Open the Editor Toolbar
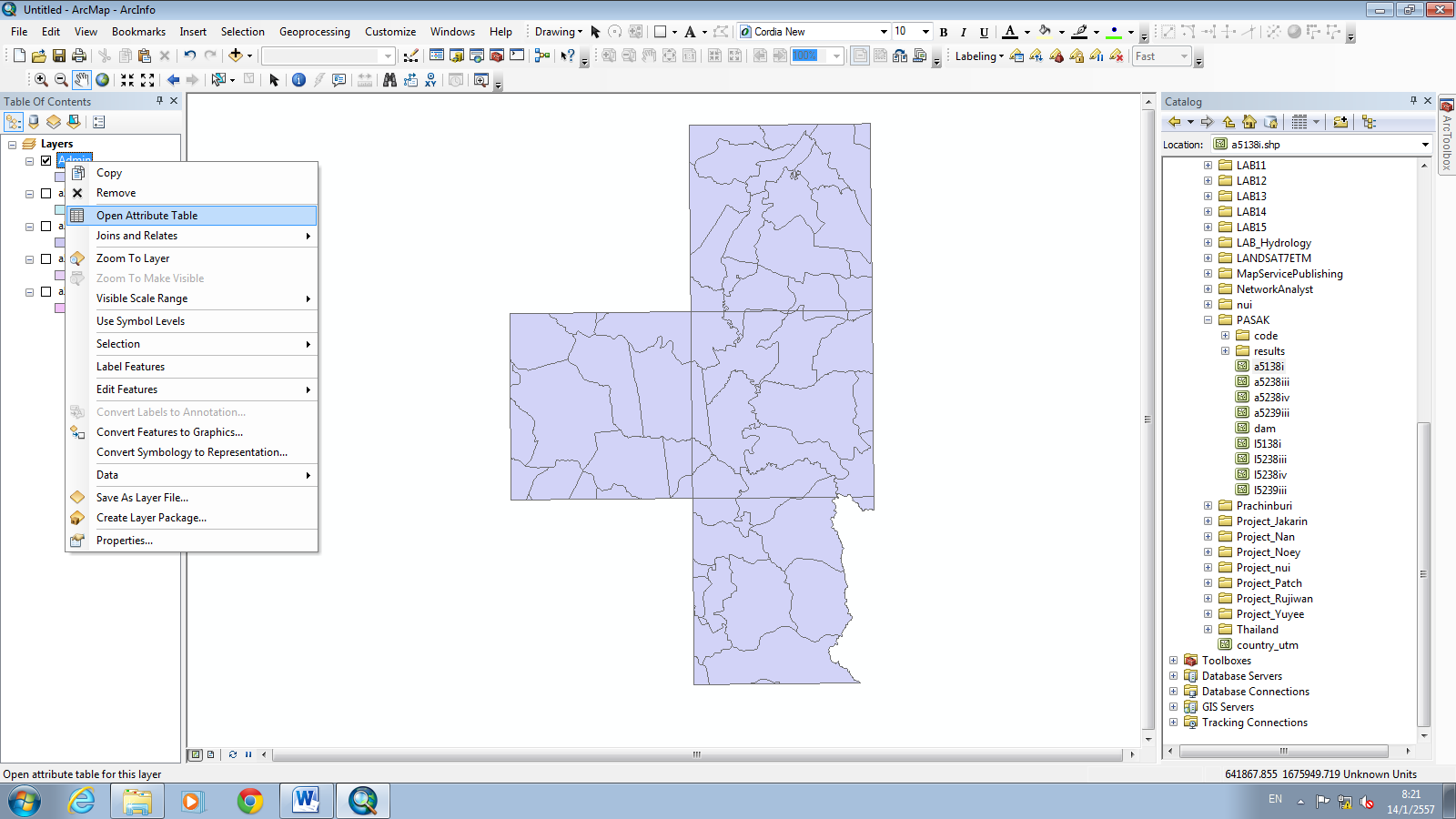This screenshot has height=819, width=1456. (x=410, y=56)
